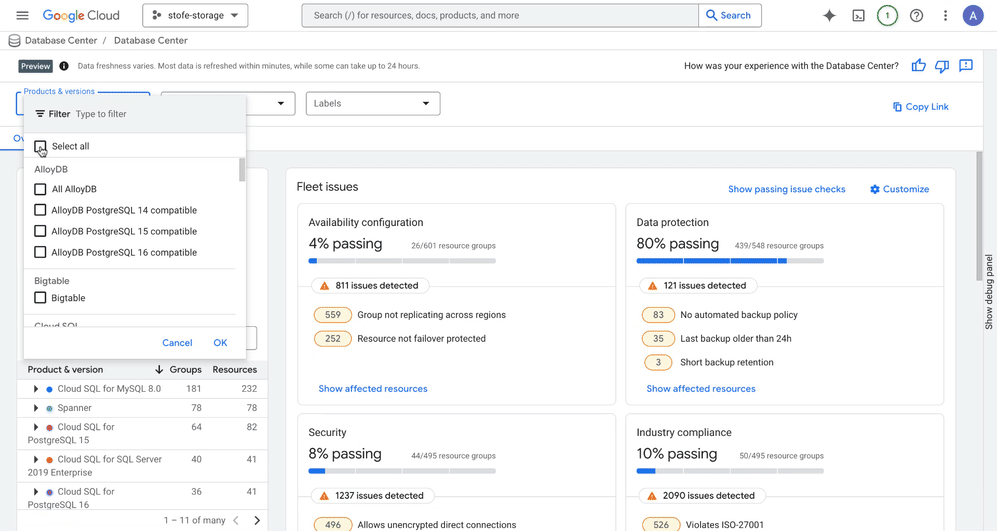Check AlloyDB PostgreSQL 15 compatible
997x531 pixels.
pyautogui.click(x=40, y=231)
